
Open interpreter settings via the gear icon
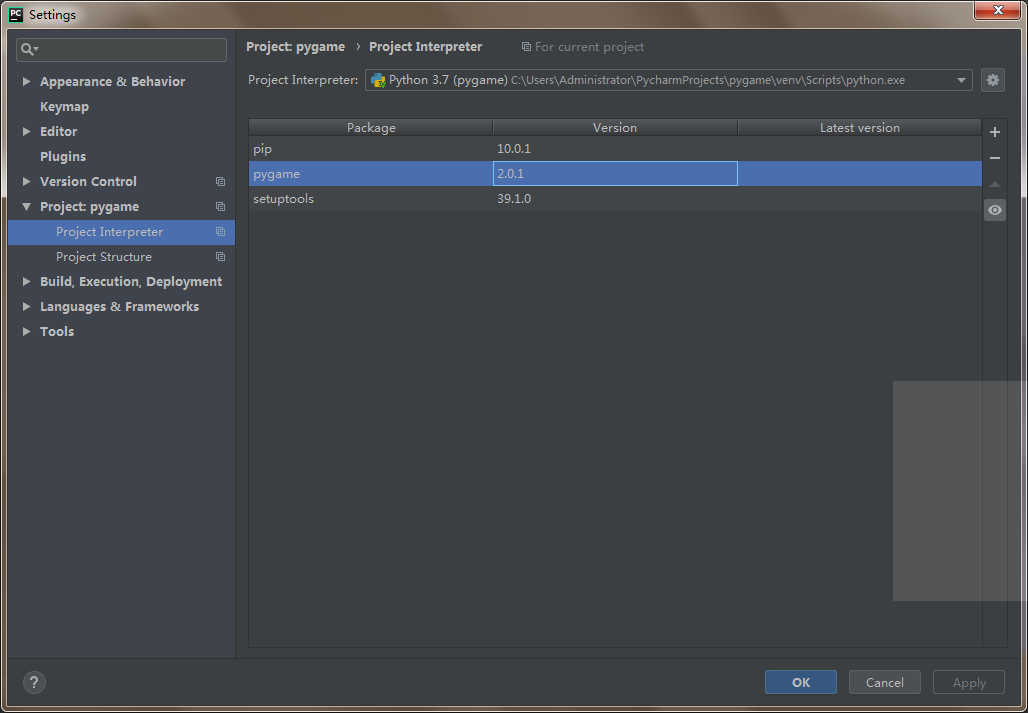point(992,80)
